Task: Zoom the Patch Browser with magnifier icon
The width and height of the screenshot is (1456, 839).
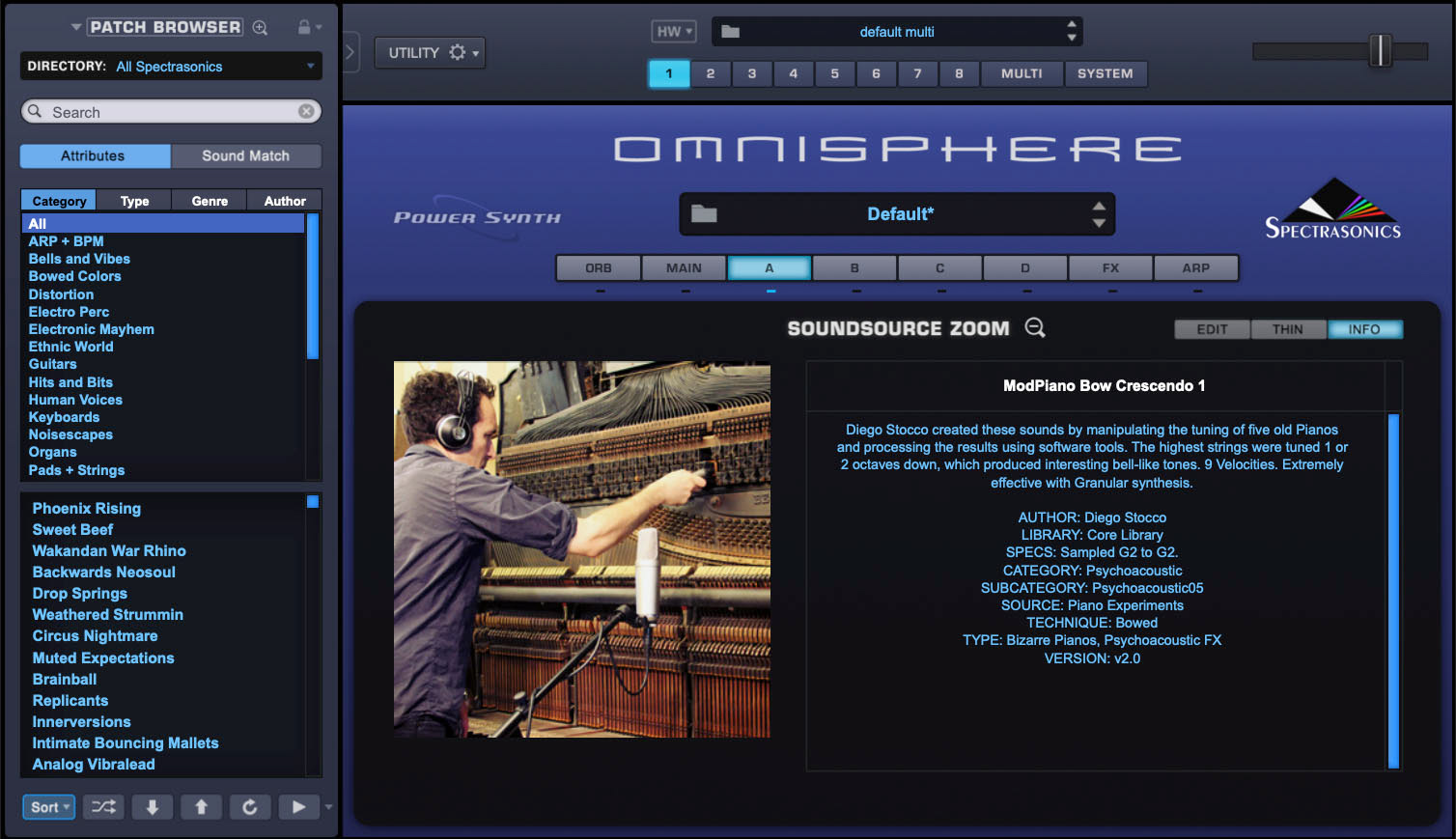Action: pos(260,28)
